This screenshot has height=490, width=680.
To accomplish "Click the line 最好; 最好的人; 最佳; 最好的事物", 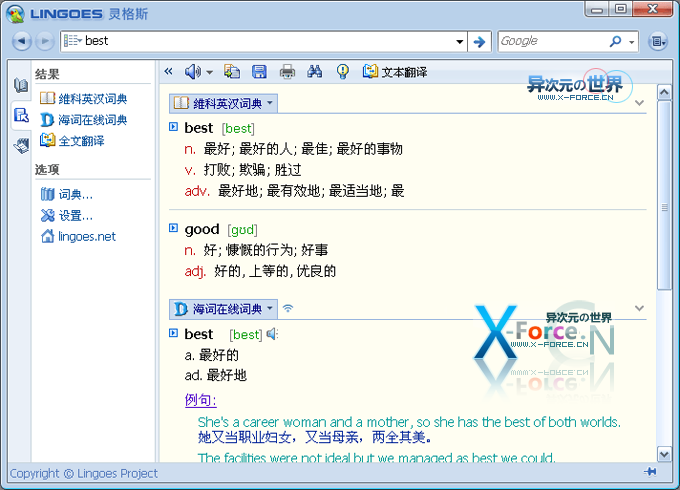I will (303, 149).
